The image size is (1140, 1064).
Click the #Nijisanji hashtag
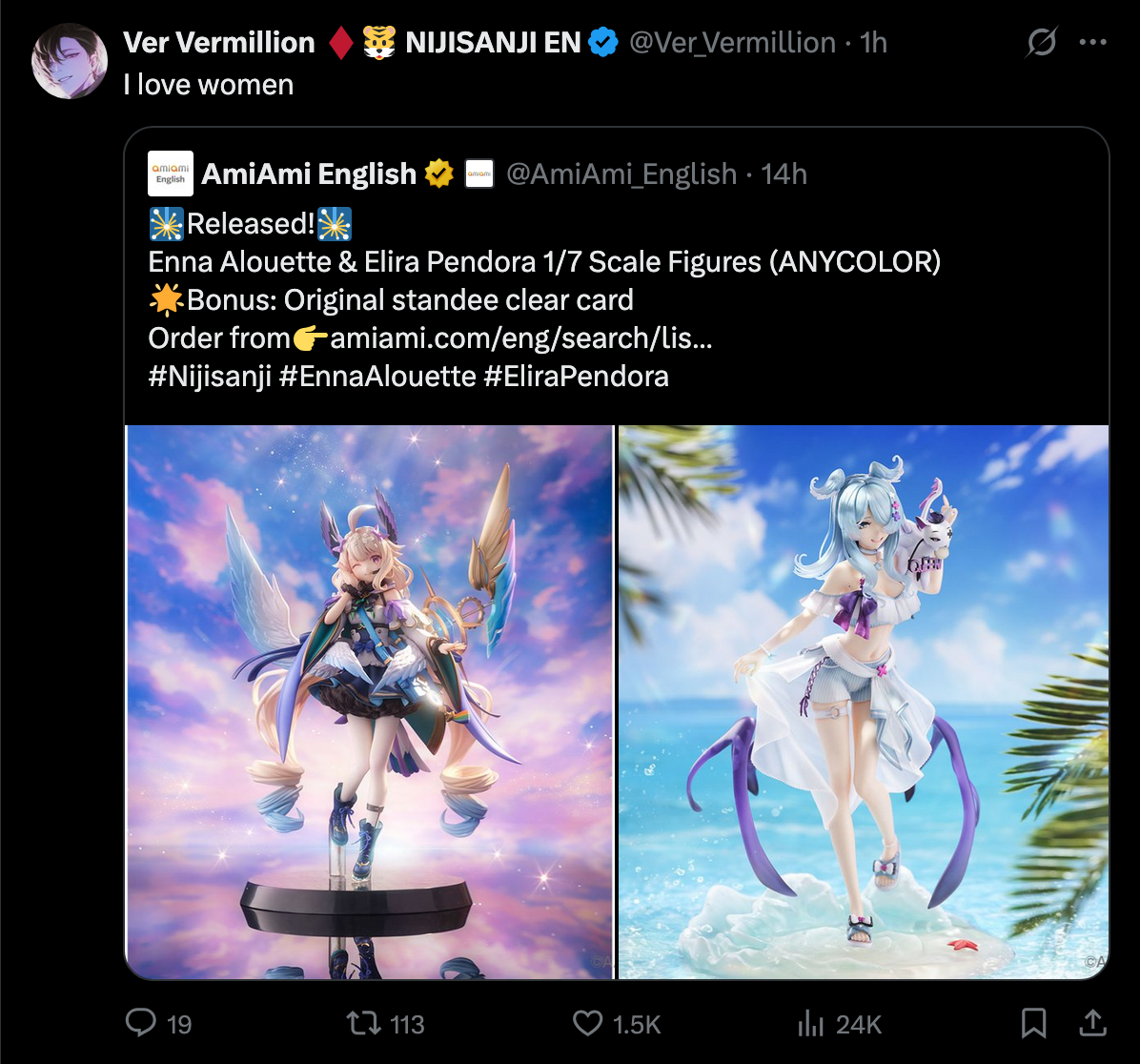(x=210, y=377)
